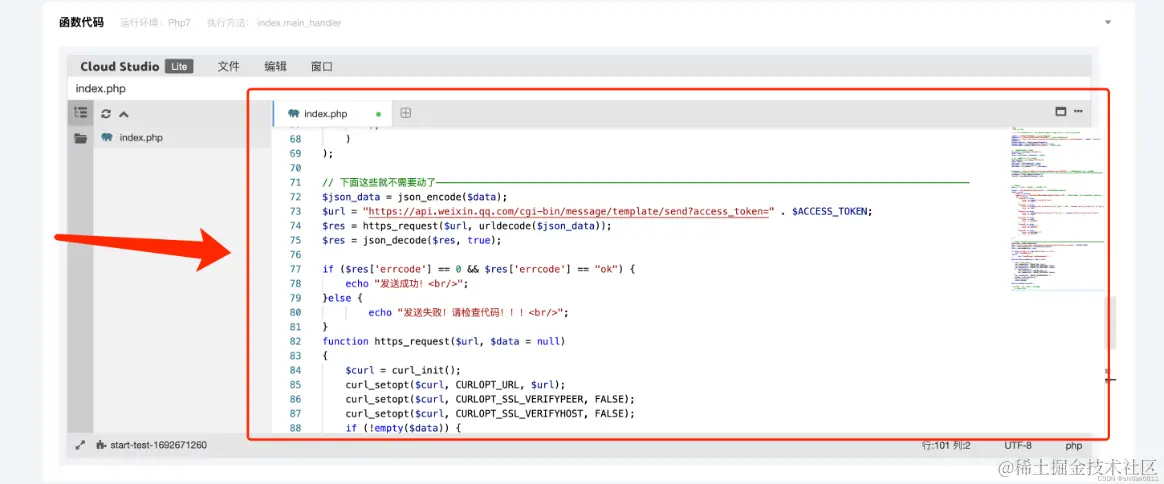Open the 编辑 menu
The height and width of the screenshot is (484, 1164).
(275, 66)
